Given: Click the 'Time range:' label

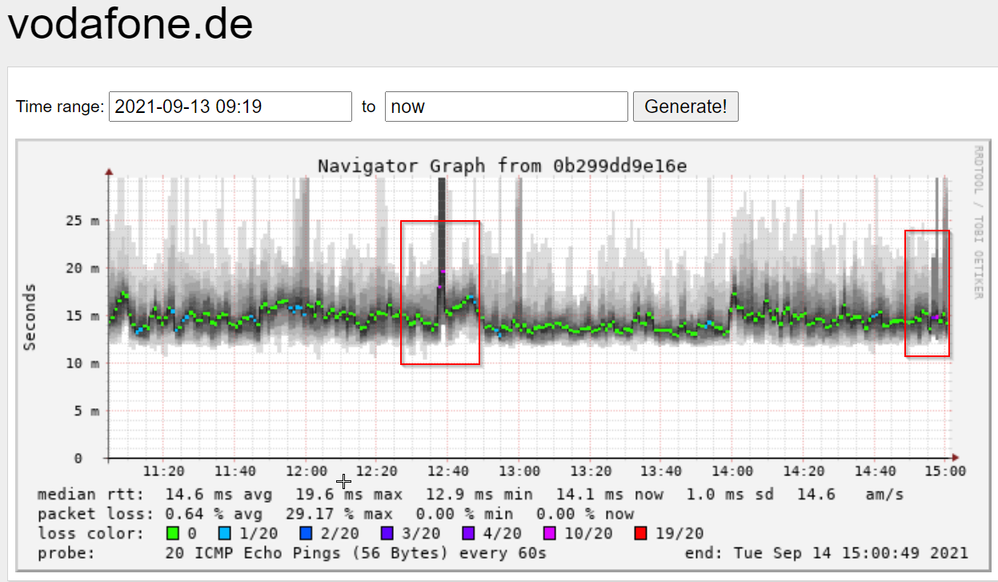Looking at the screenshot, I should [x=60, y=106].
